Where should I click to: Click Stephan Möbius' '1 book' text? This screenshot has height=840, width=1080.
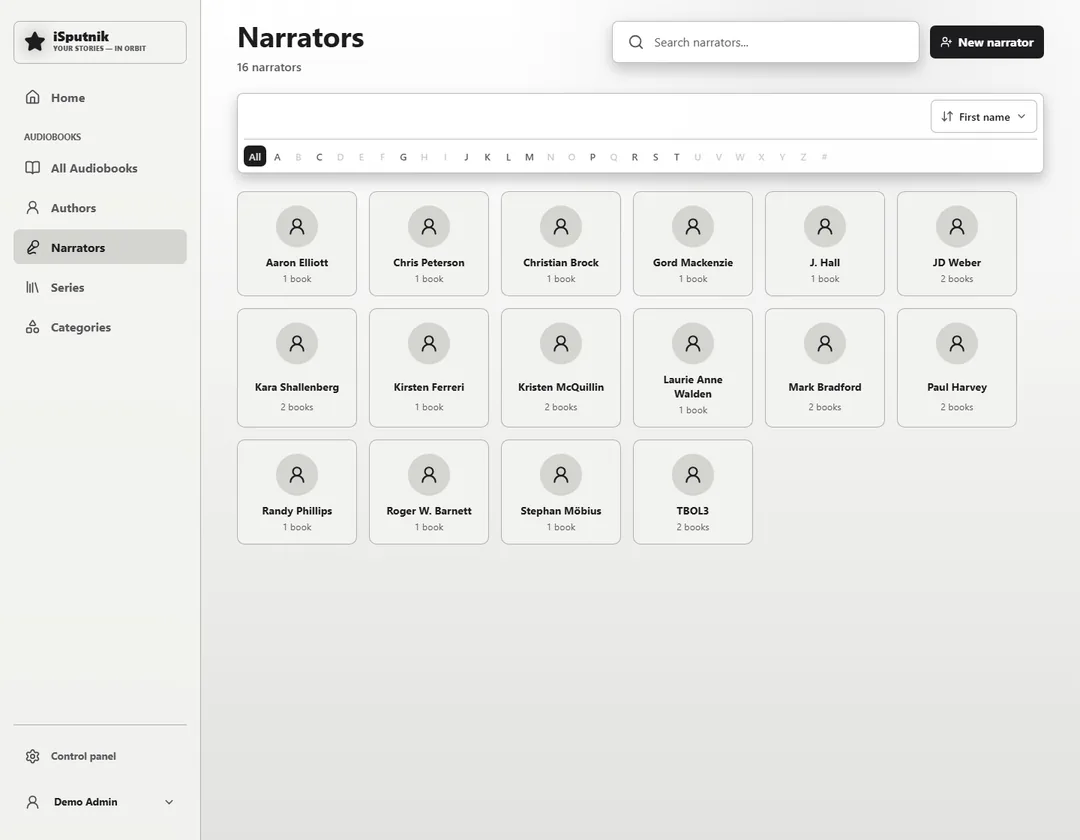pos(561,527)
